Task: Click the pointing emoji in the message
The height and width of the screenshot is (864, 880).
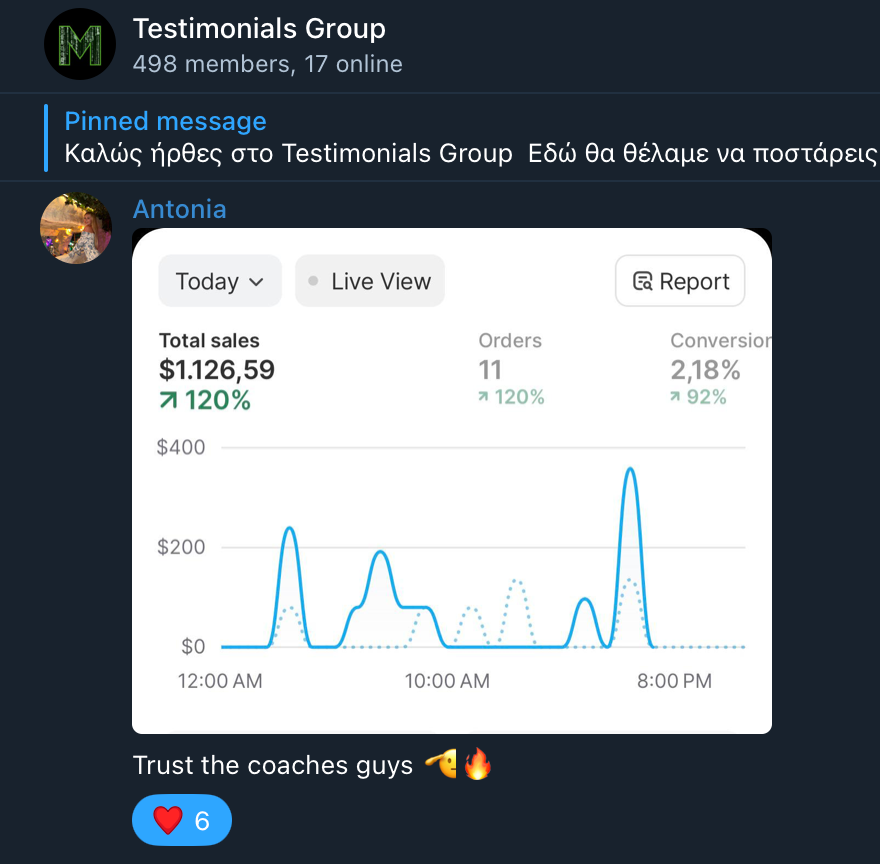Action: 441,766
